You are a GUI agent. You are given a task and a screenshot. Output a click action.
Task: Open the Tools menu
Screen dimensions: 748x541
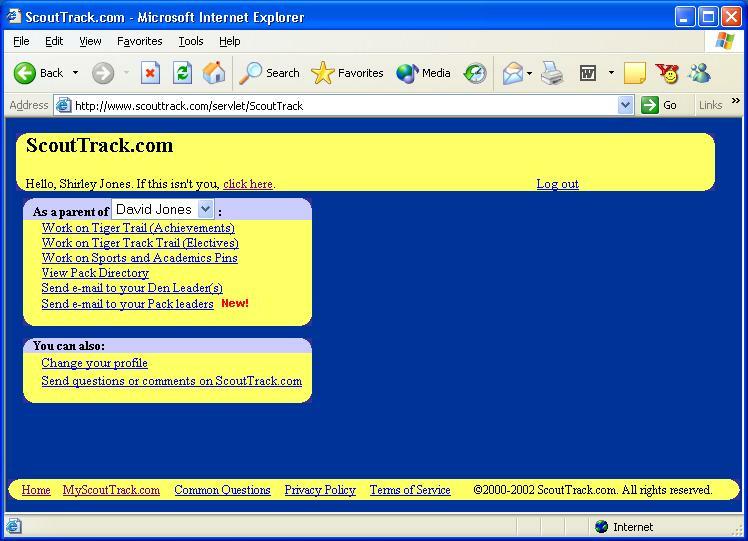tap(191, 41)
